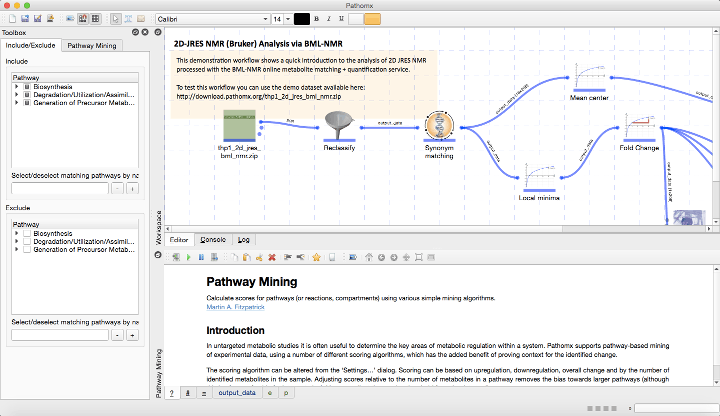Click the Bold formatting icon
The width and height of the screenshot is (720, 416).
click(316, 19)
